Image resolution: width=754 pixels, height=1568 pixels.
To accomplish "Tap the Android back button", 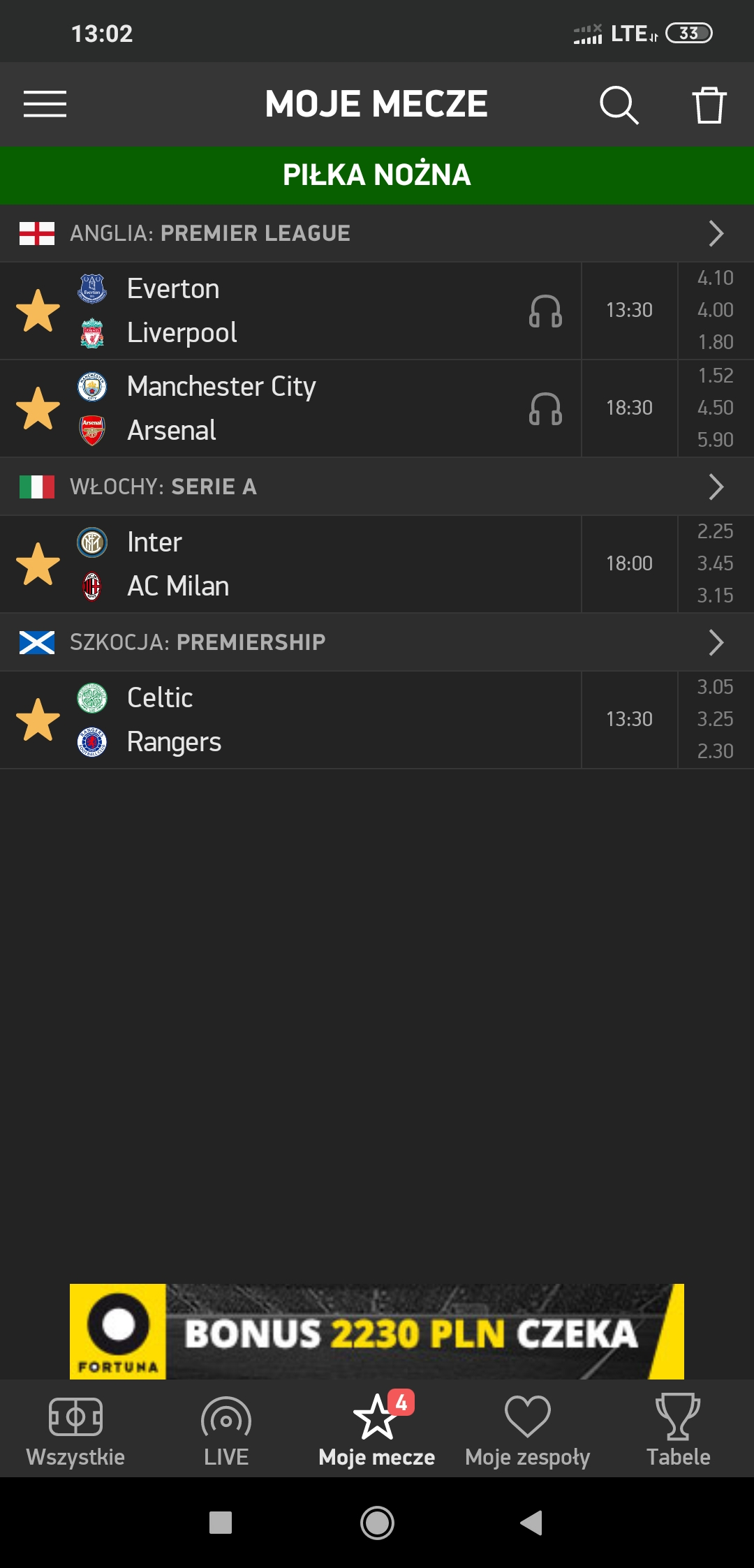I will click(x=531, y=1523).
